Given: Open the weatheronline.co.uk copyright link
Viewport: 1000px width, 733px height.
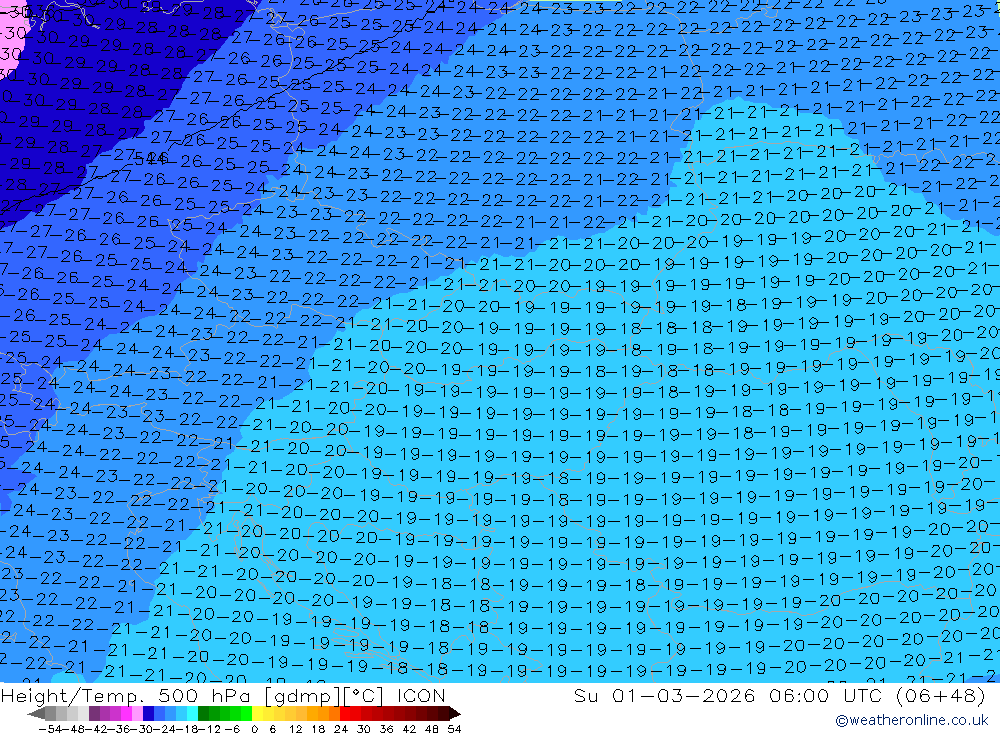Looking at the screenshot, I should tap(911, 720).
